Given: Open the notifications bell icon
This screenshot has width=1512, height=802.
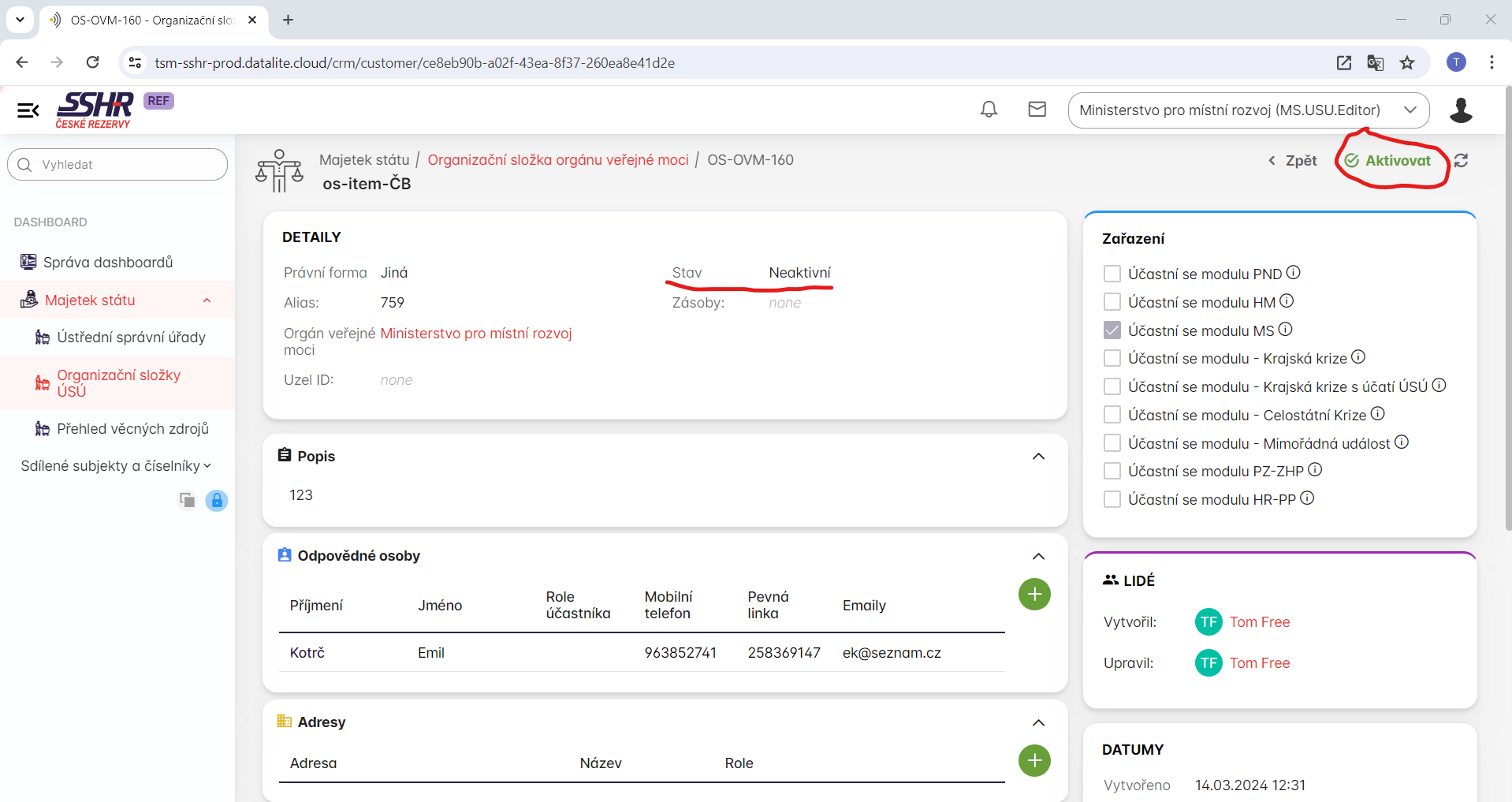Looking at the screenshot, I should (989, 110).
